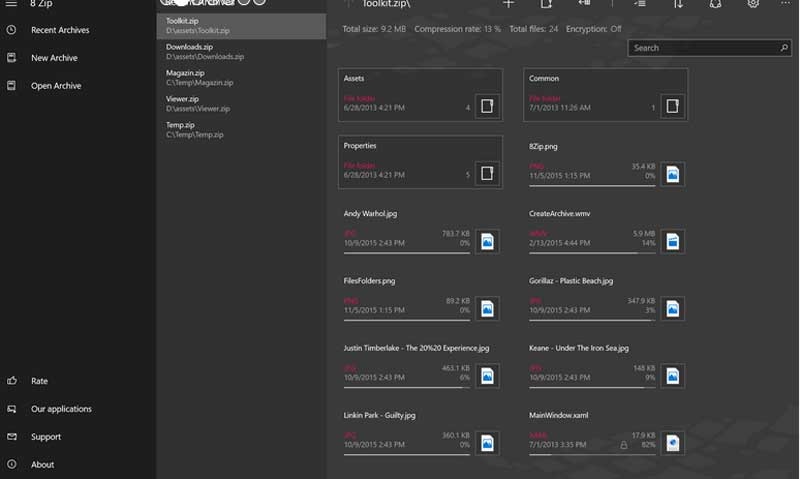The height and width of the screenshot is (479, 800).
Task: Click the search magnifier icon
Action: pyautogui.click(x=784, y=48)
